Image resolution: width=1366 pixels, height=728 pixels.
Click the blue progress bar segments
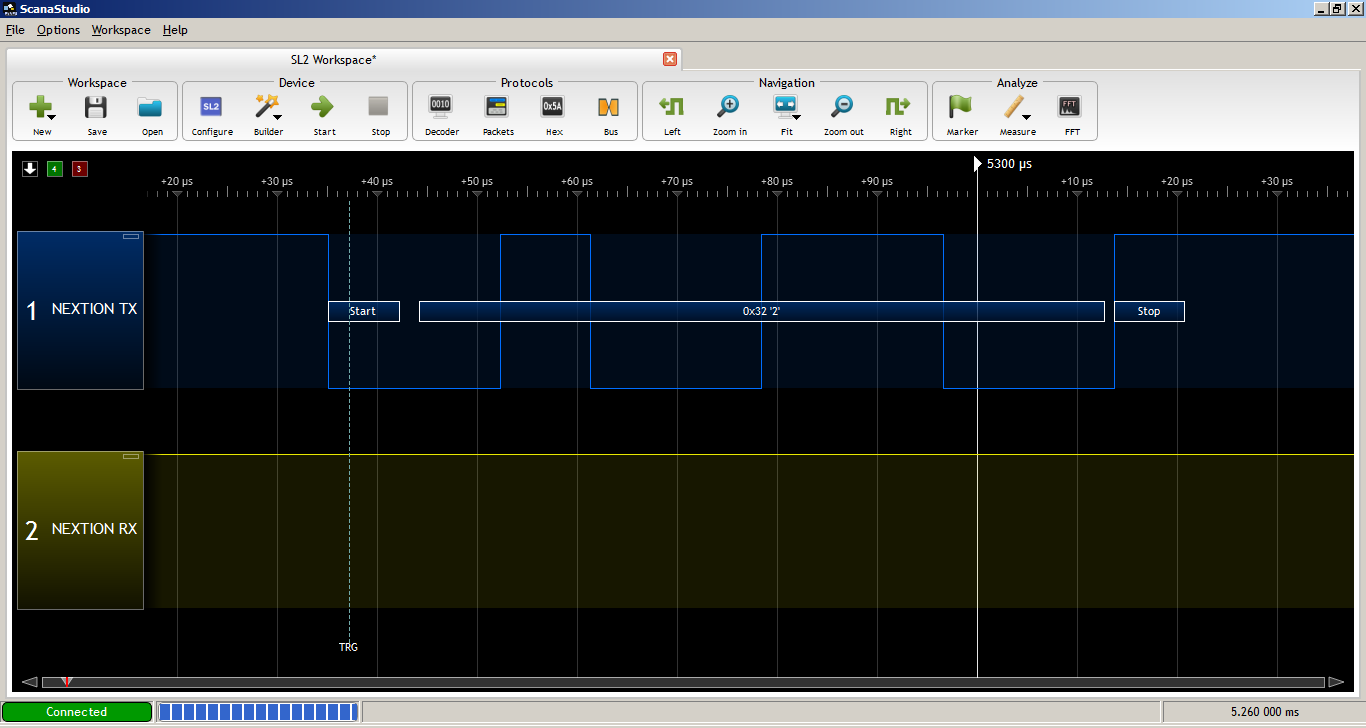point(258,711)
